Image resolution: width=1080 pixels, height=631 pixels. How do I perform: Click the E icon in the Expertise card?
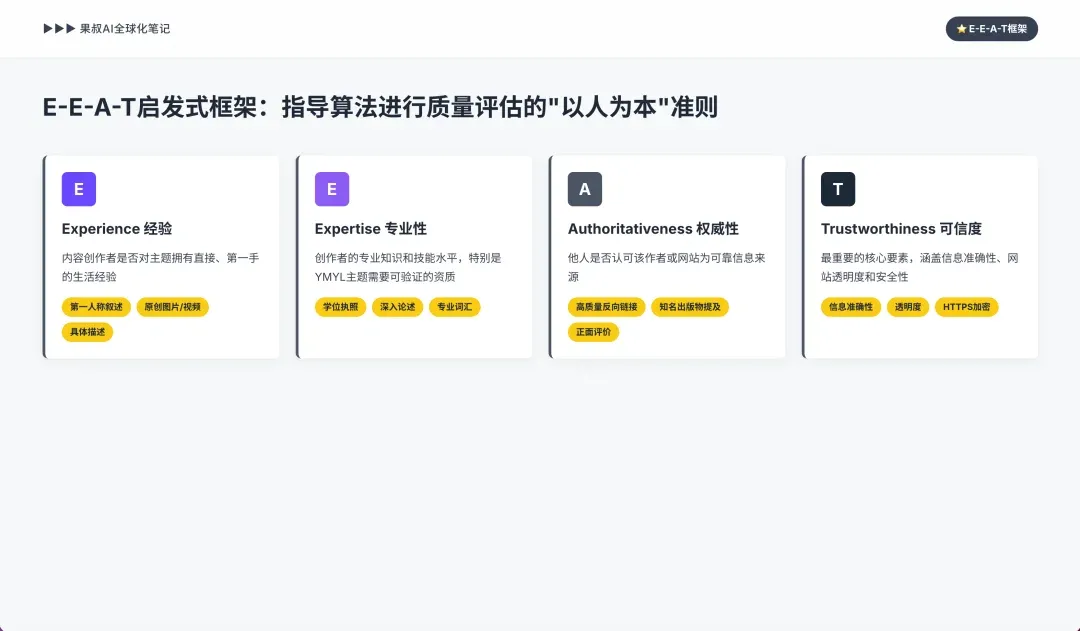point(332,189)
